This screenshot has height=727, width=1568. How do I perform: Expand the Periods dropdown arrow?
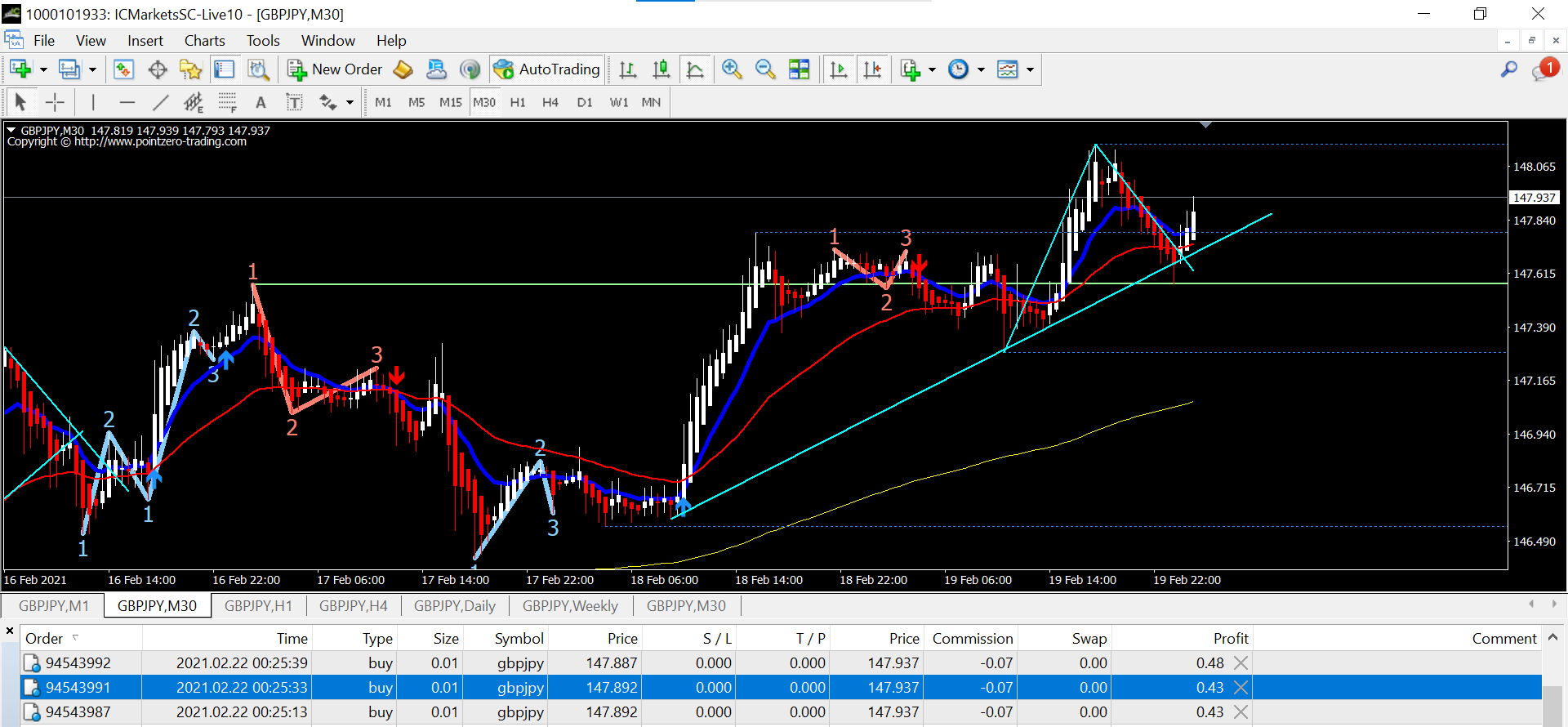coord(981,69)
